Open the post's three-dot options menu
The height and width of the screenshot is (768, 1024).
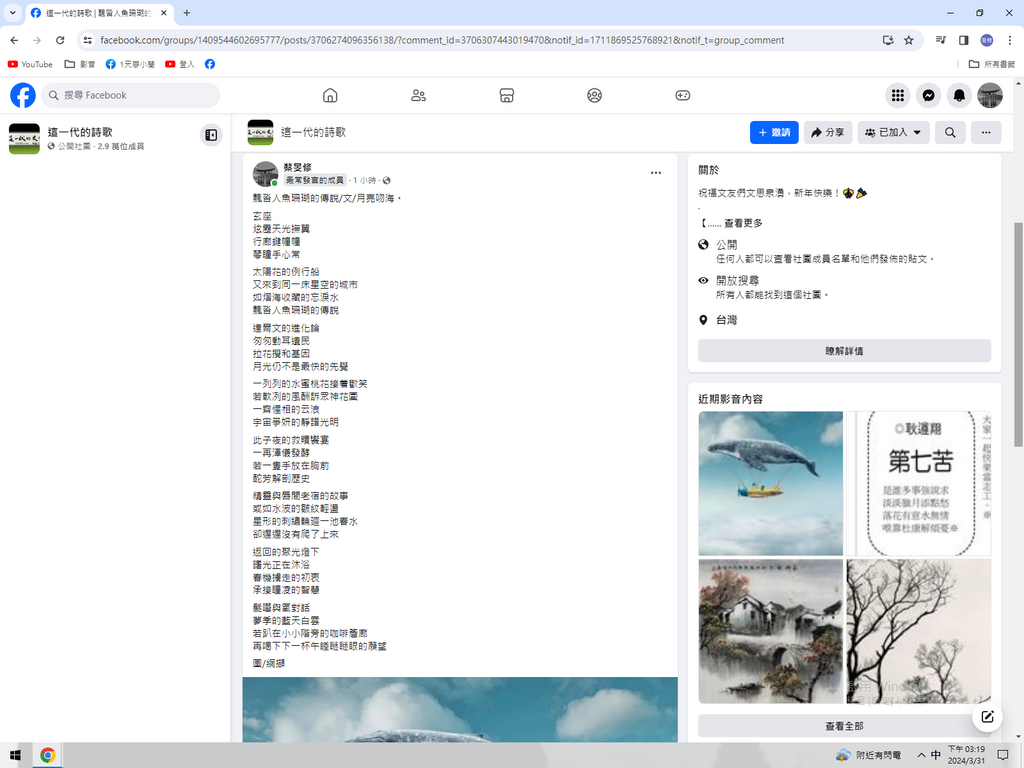[656, 173]
